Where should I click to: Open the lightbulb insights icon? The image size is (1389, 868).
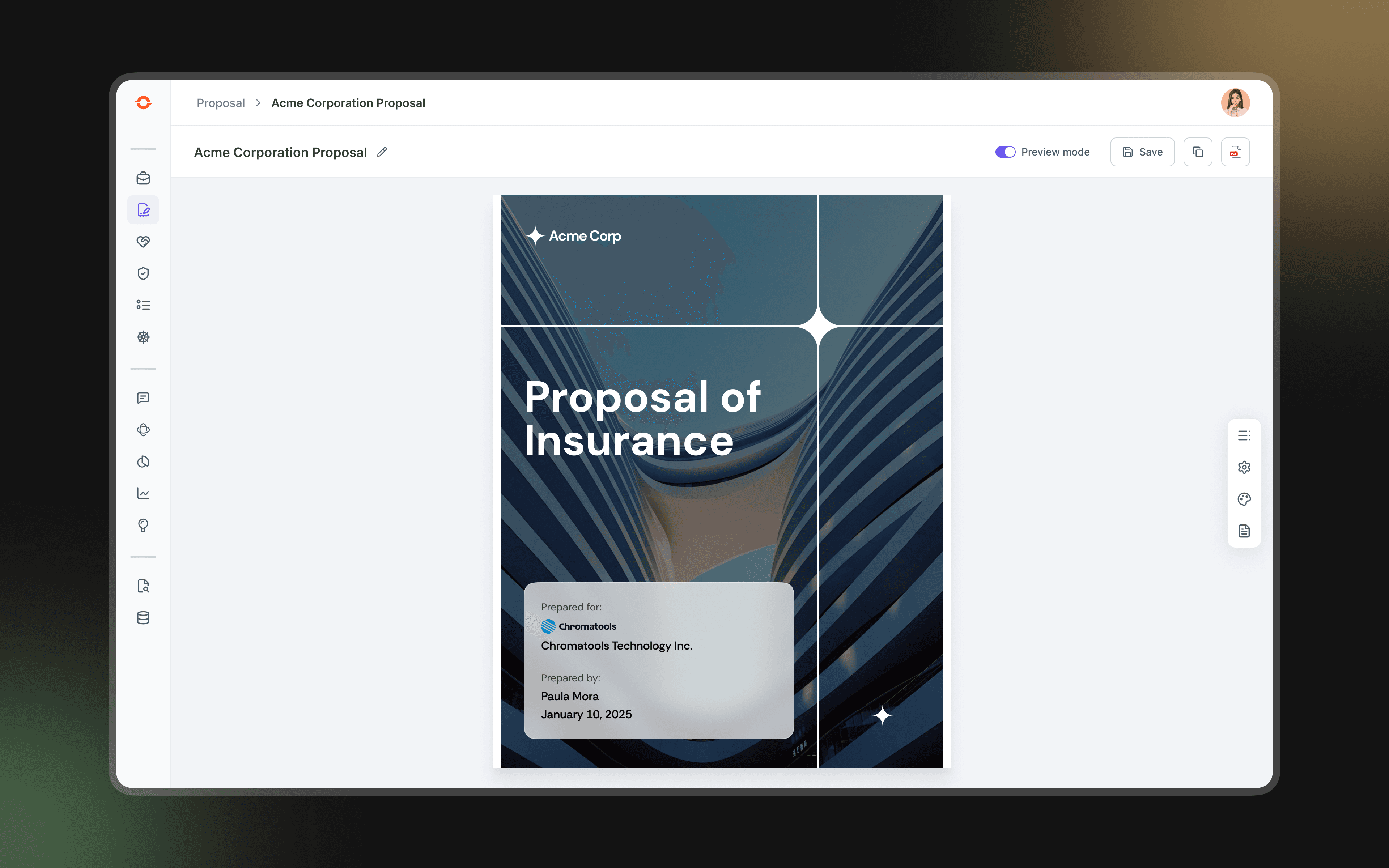click(x=143, y=525)
